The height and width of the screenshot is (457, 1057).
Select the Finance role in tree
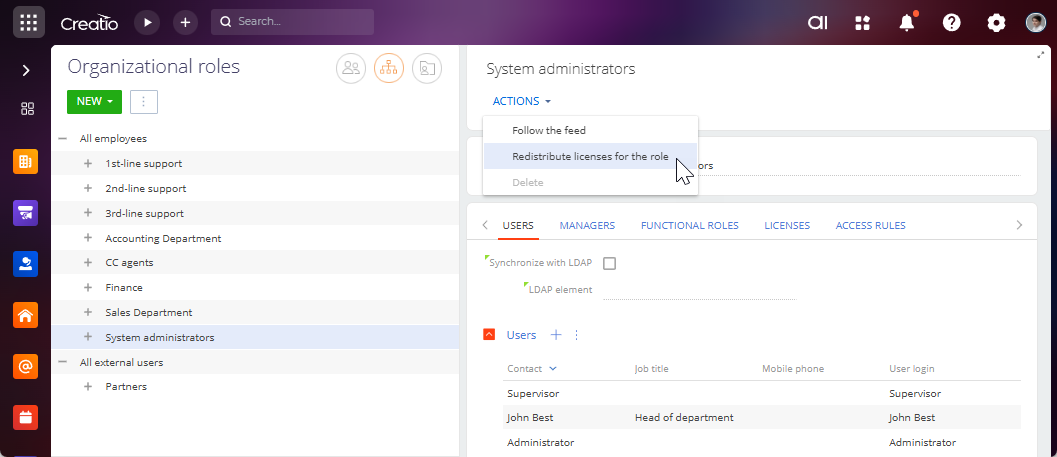125,288
